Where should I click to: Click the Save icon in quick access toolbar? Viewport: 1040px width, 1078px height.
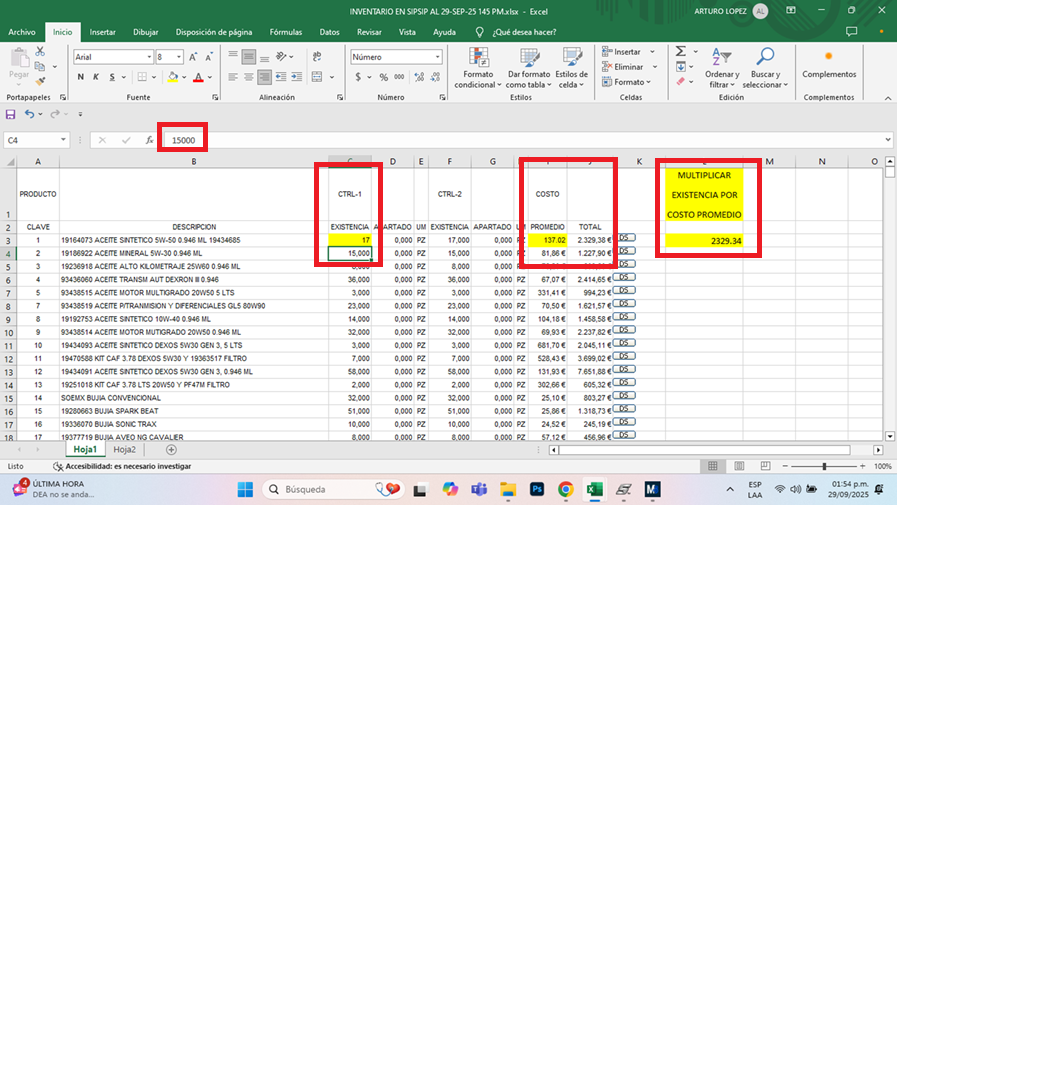(x=11, y=115)
